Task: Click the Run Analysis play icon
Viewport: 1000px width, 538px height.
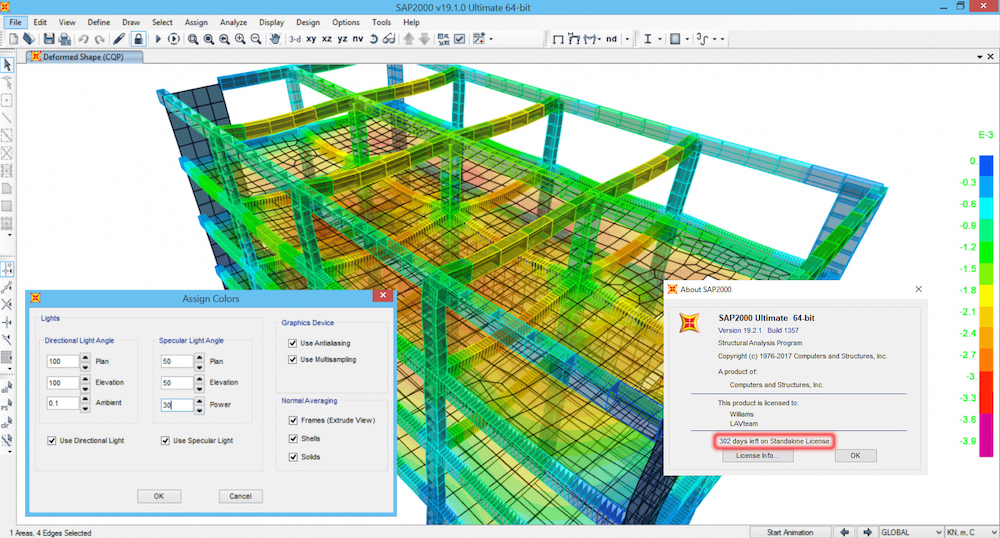Action: (157, 39)
